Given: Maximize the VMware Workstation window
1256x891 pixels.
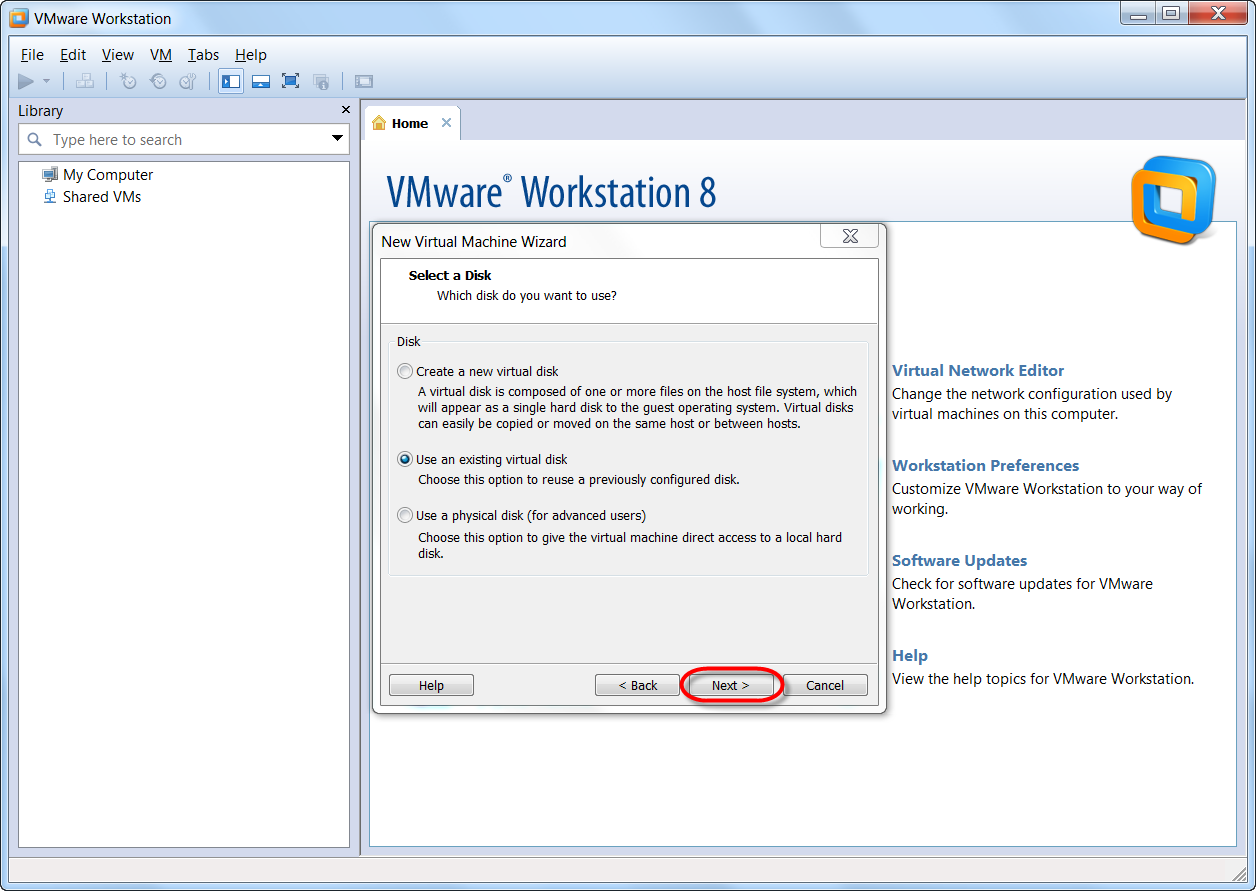Looking at the screenshot, I should tap(1170, 13).
